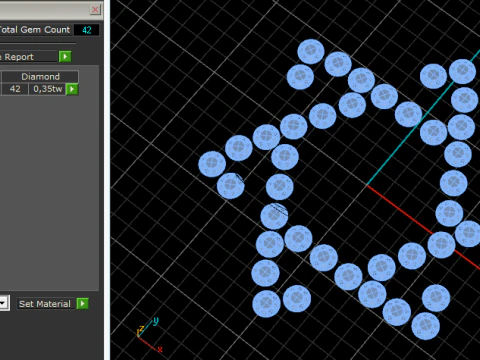The height and width of the screenshot is (360, 480).
Task: Click the Diamond column header
Action: 40,77
